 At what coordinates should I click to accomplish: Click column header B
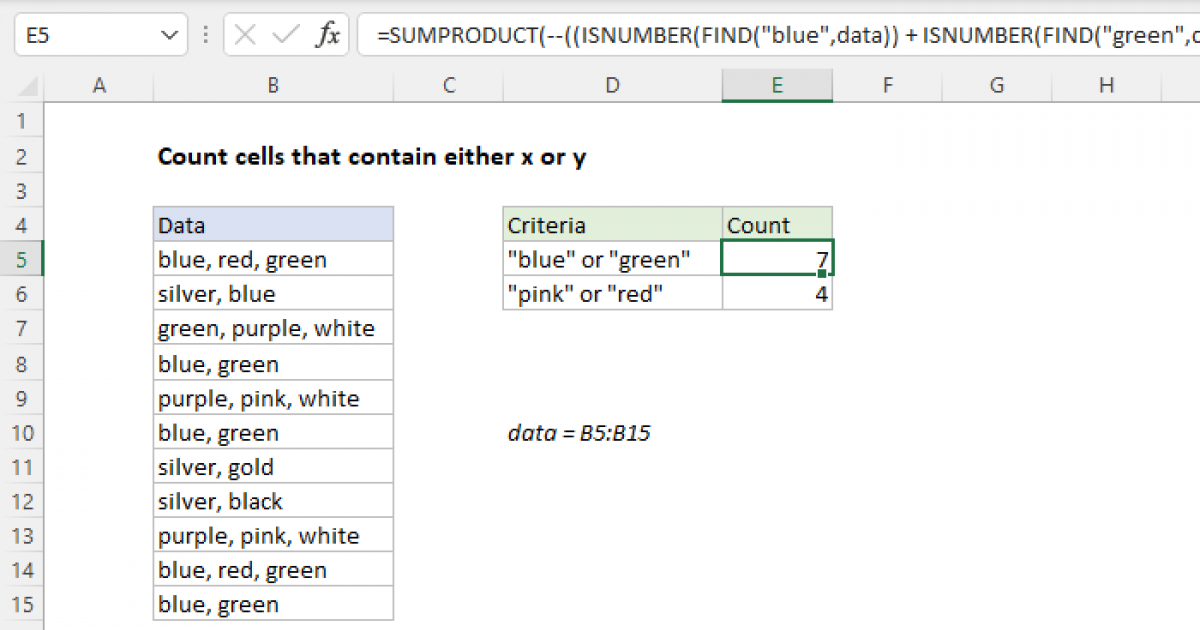[x=272, y=85]
